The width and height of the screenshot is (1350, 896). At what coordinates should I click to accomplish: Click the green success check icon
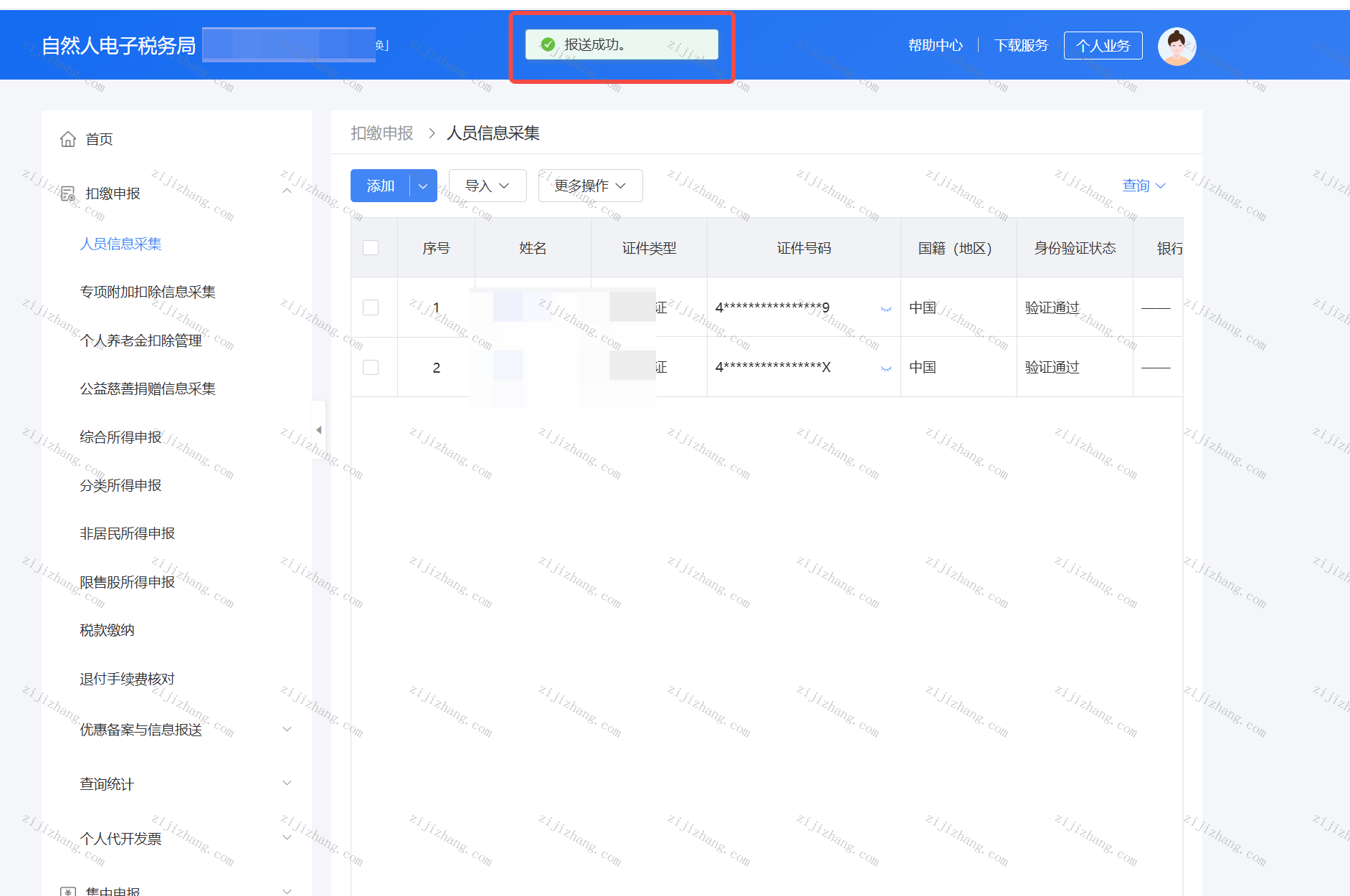click(548, 44)
